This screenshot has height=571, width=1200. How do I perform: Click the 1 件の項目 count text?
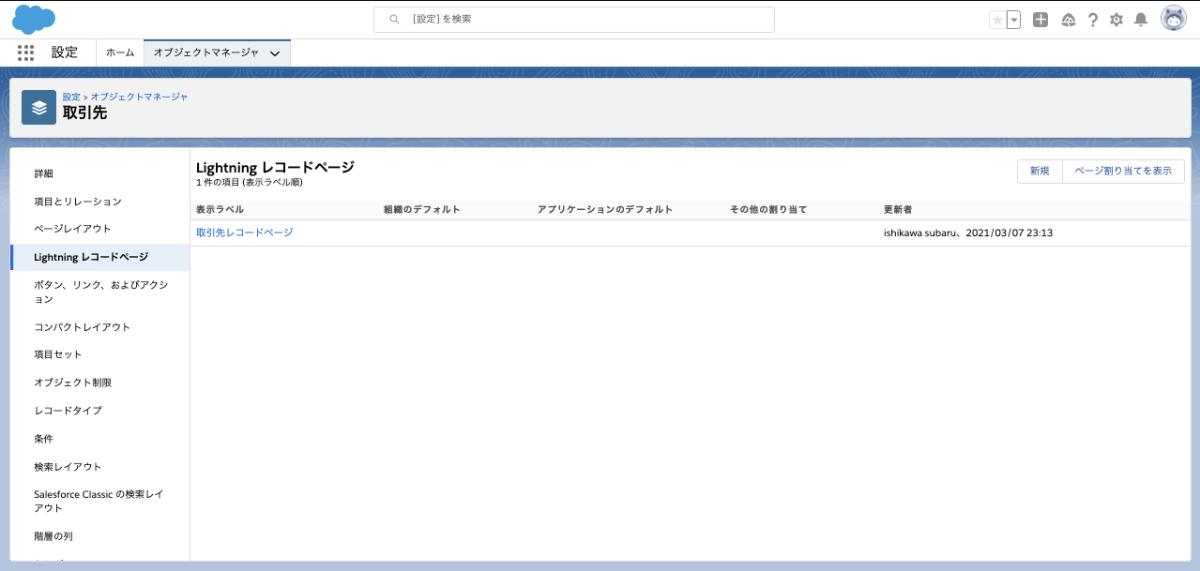[249, 183]
